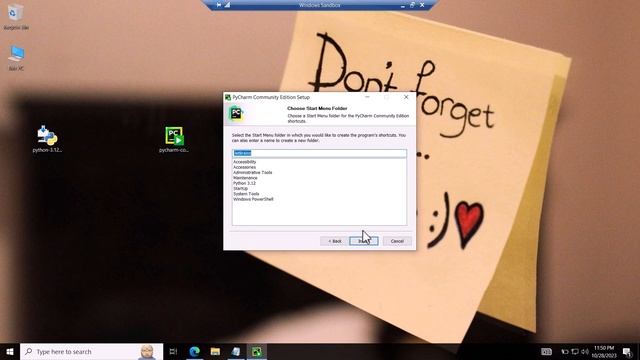640x360 pixels.
Task: Launch Microsoft Edge from the taskbar
Action: [195, 351]
